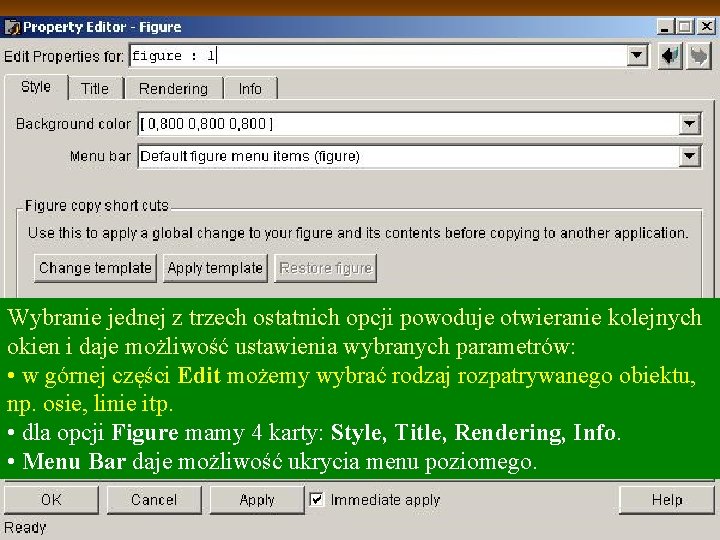
Task: Confirm with the OK button
Action: pos(51,500)
